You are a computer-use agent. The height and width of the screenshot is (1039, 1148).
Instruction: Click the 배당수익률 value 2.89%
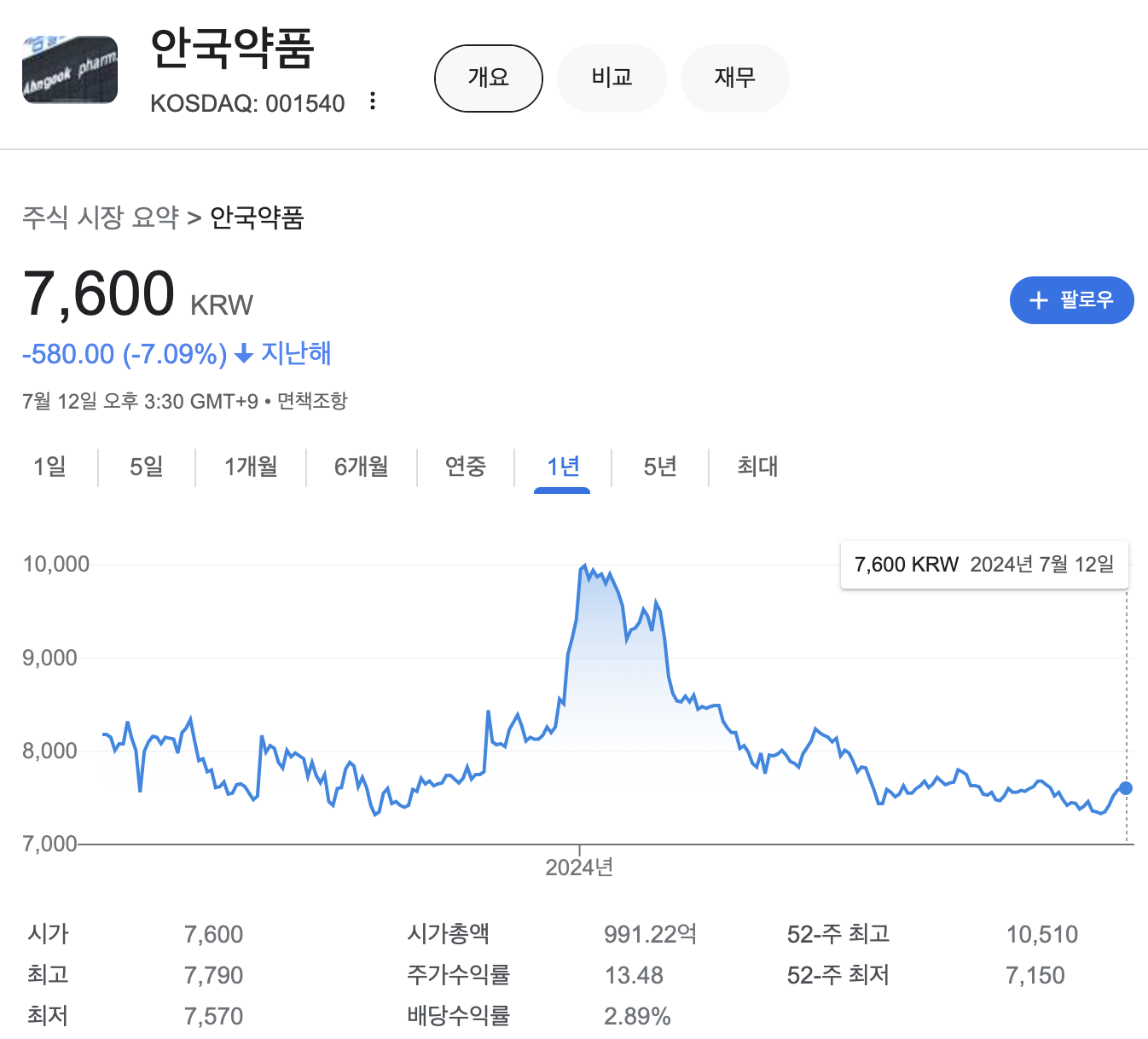(x=637, y=1016)
